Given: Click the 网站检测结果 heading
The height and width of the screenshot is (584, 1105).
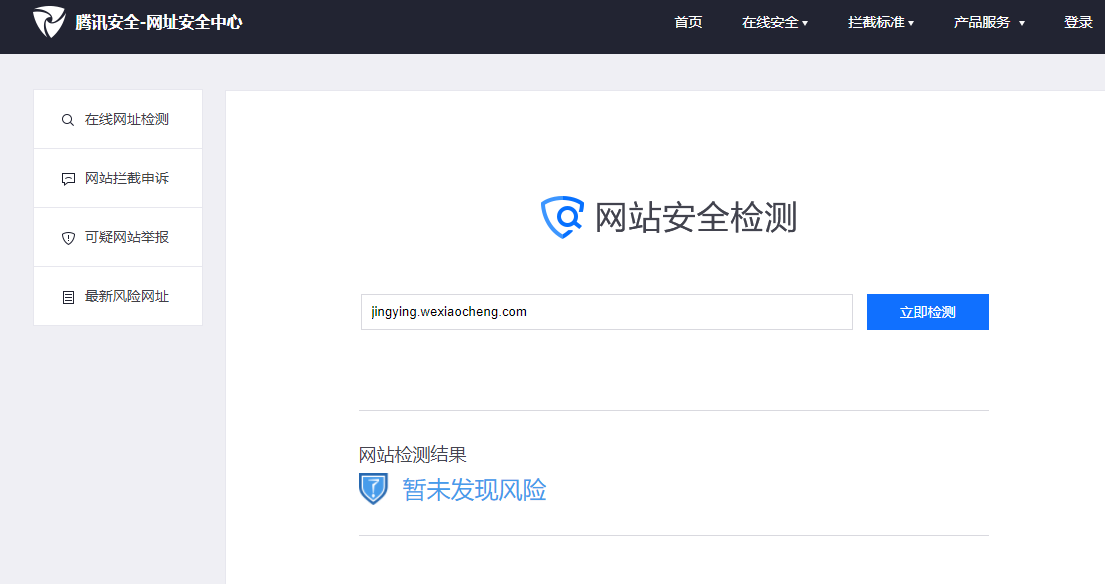Looking at the screenshot, I should (x=413, y=454).
